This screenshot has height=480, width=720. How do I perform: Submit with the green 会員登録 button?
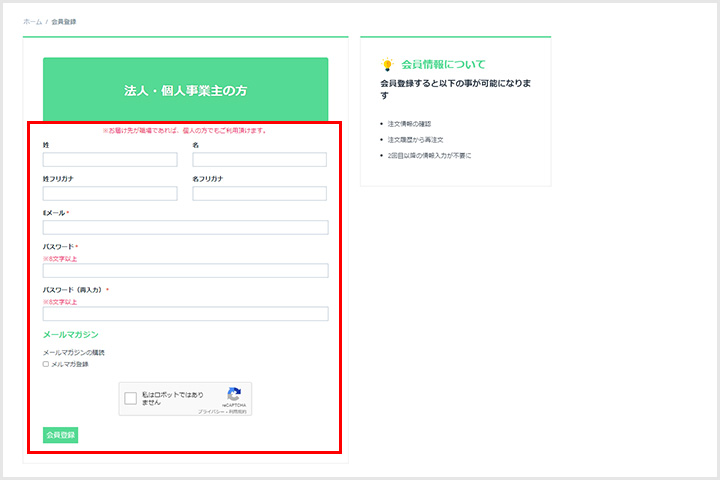(x=61, y=435)
